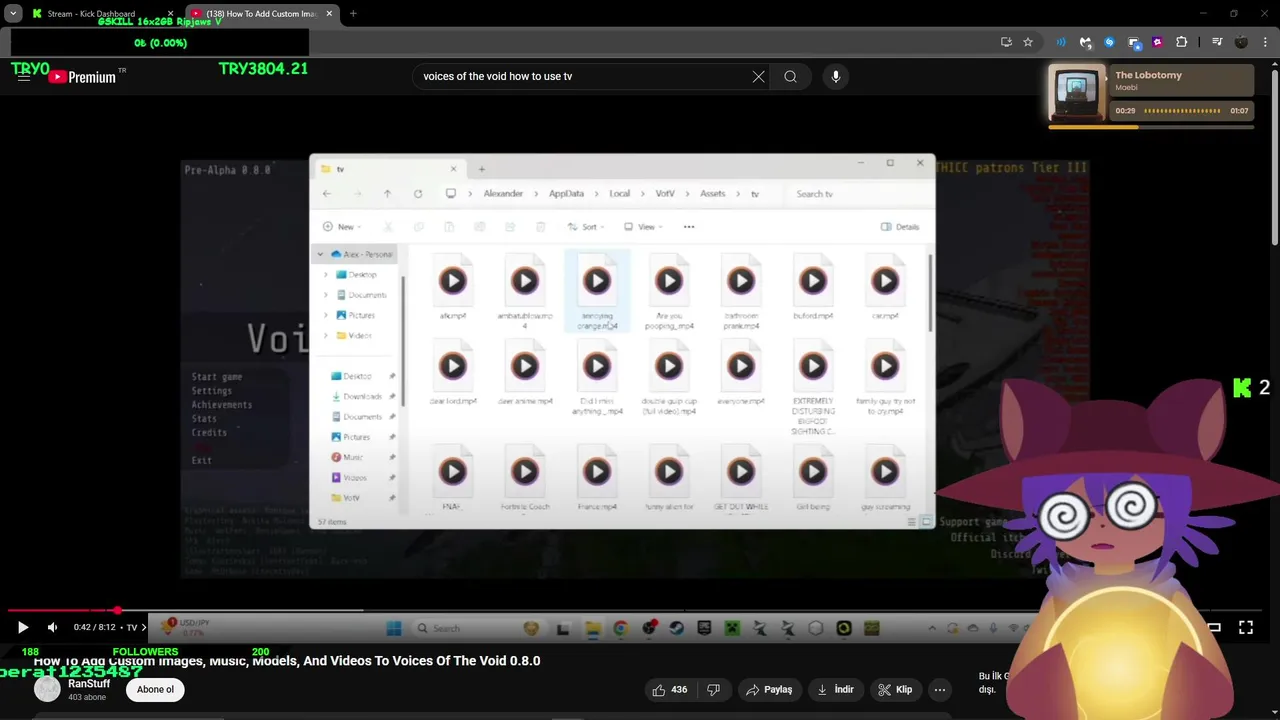Screen dimensions: 1280x720
Task: Toggle the Explorer Details pane
Action: [x=900, y=227]
